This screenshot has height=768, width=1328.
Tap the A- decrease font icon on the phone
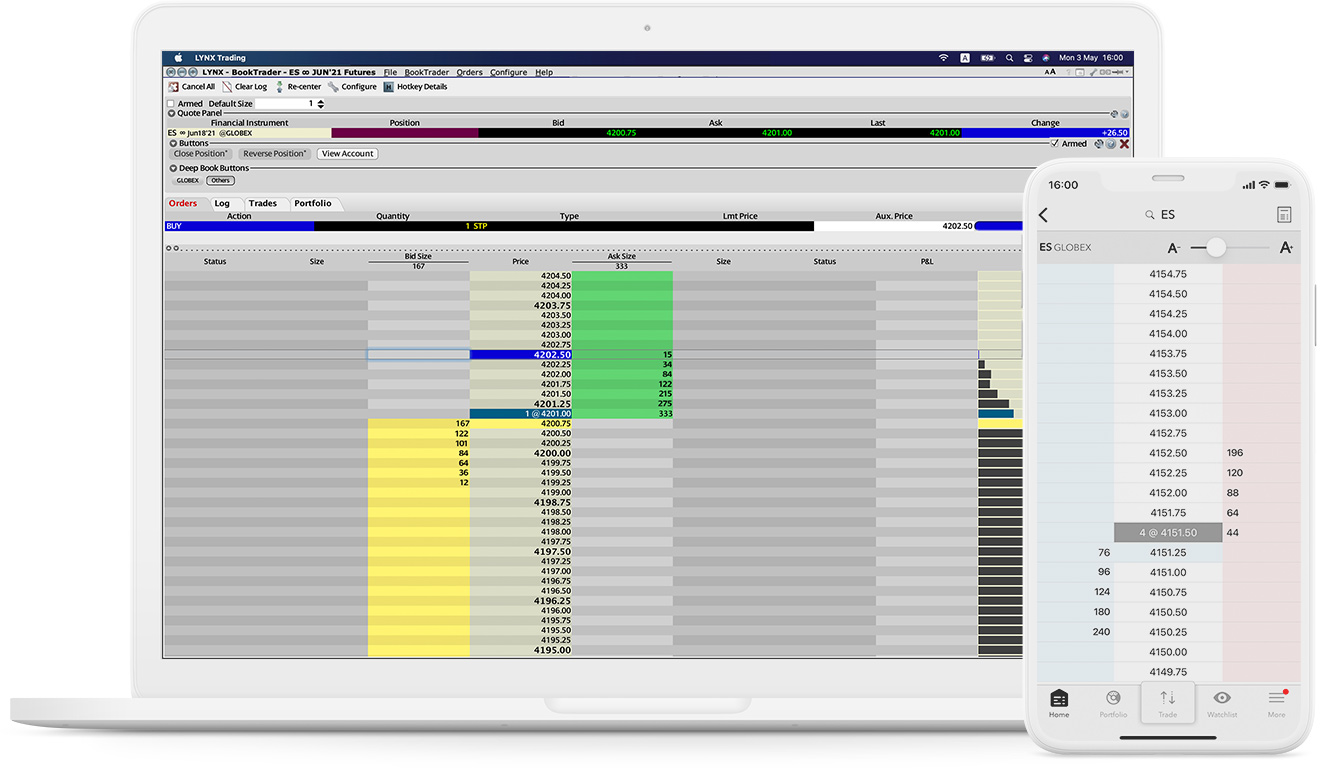[1174, 247]
